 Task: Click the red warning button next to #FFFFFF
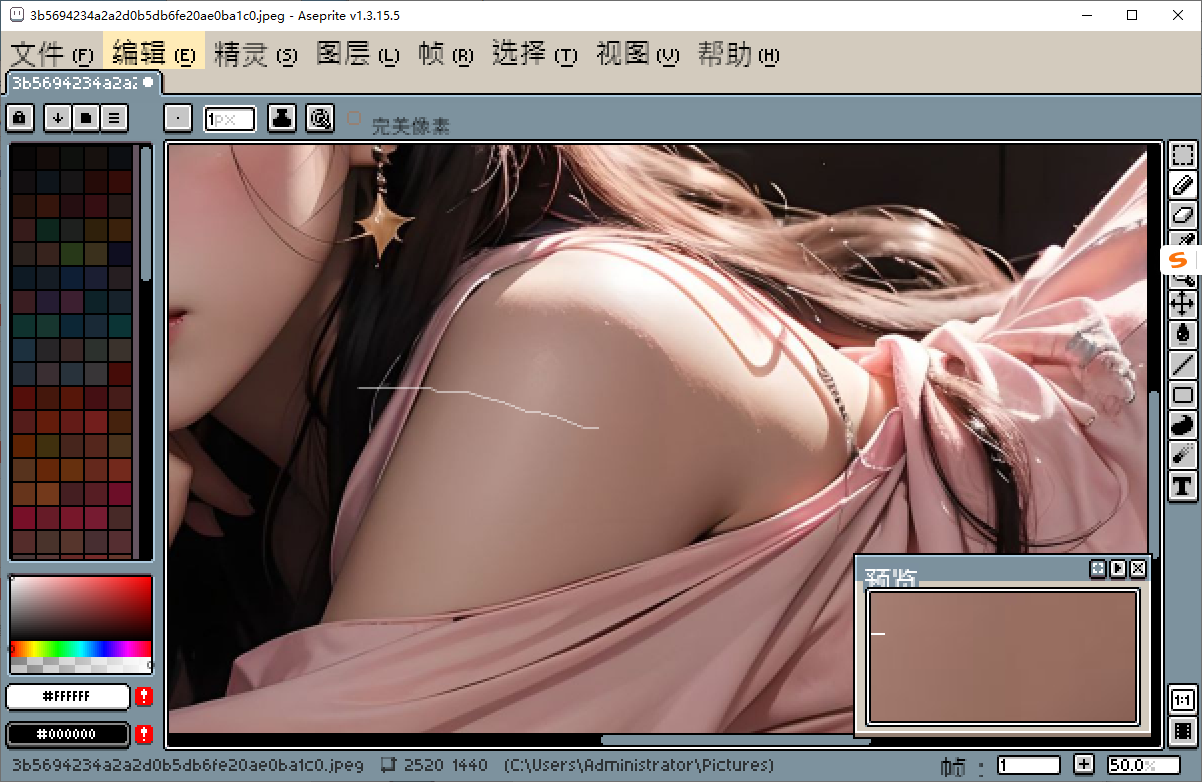pyautogui.click(x=143, y=697)
